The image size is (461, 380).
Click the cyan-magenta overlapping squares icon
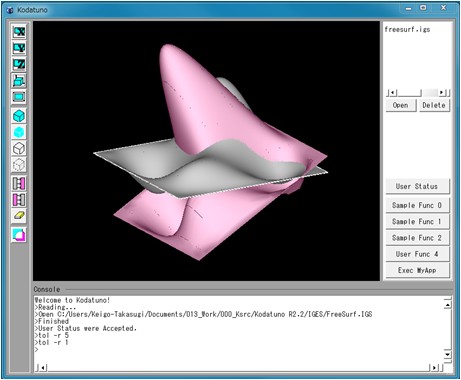(x=19, y=235)
